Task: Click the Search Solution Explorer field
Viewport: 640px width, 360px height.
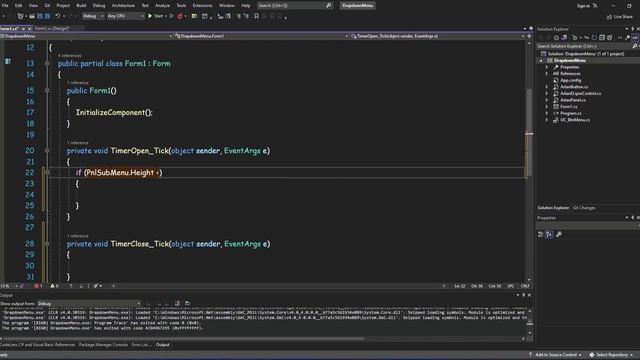Action: [587, 46]
